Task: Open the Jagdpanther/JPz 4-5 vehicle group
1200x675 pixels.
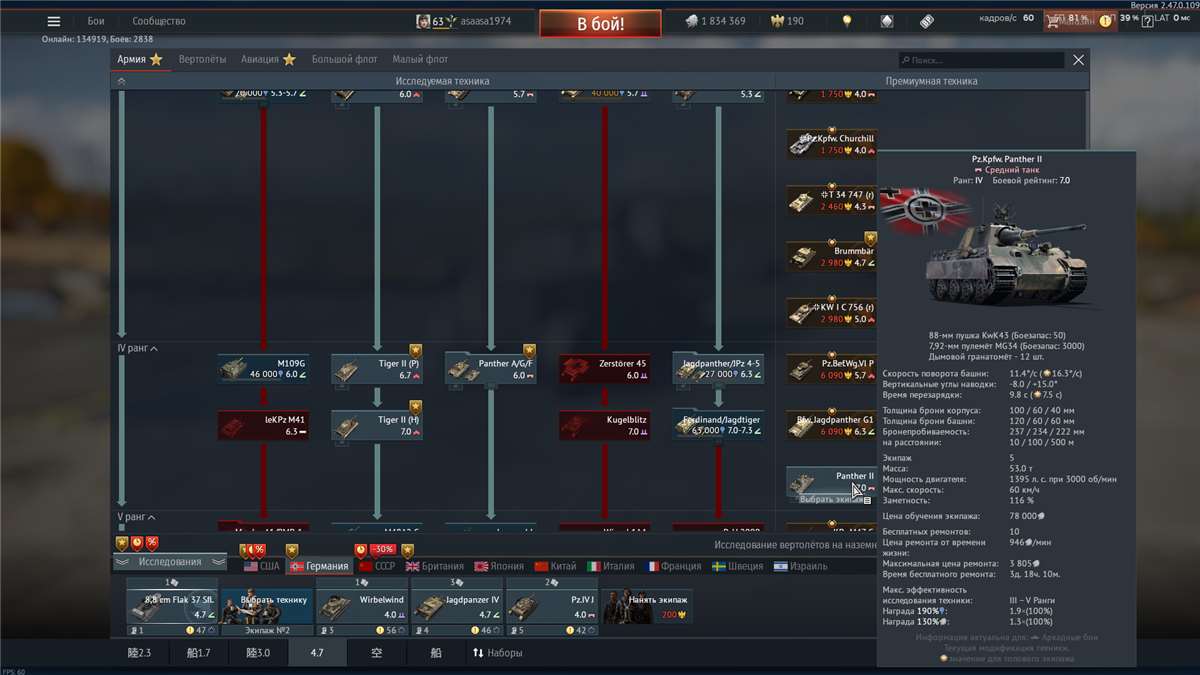Action: click(718, 368)
